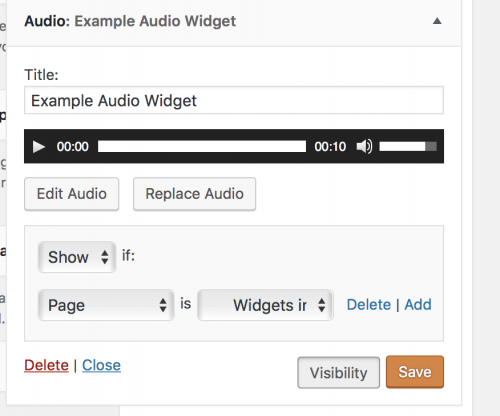Toggle the Visibility button
This screenshot has height=416, width=500.
point(339,373)
